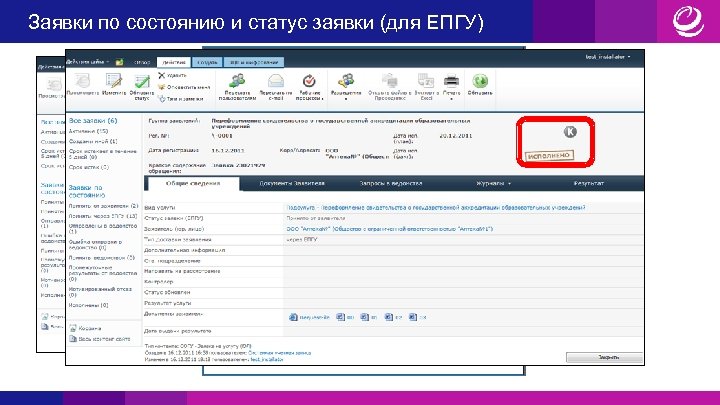Select the Создать ribbon tab

click(x=207, y=62)
